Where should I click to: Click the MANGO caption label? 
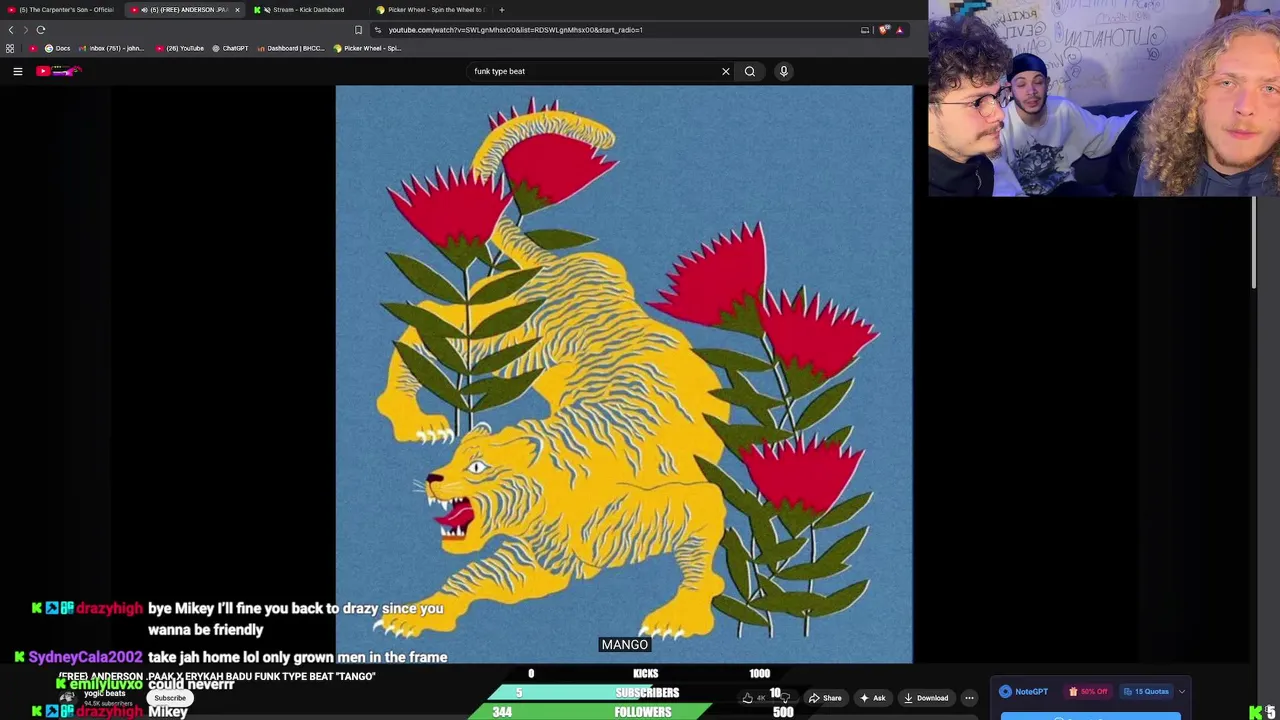pos(625,645)
